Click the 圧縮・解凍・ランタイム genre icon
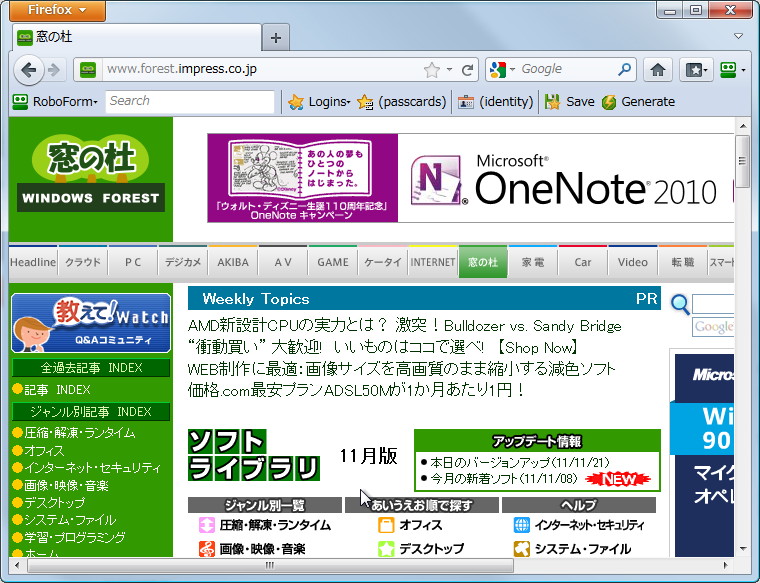 pyautogui.click(x=207, y=525)
